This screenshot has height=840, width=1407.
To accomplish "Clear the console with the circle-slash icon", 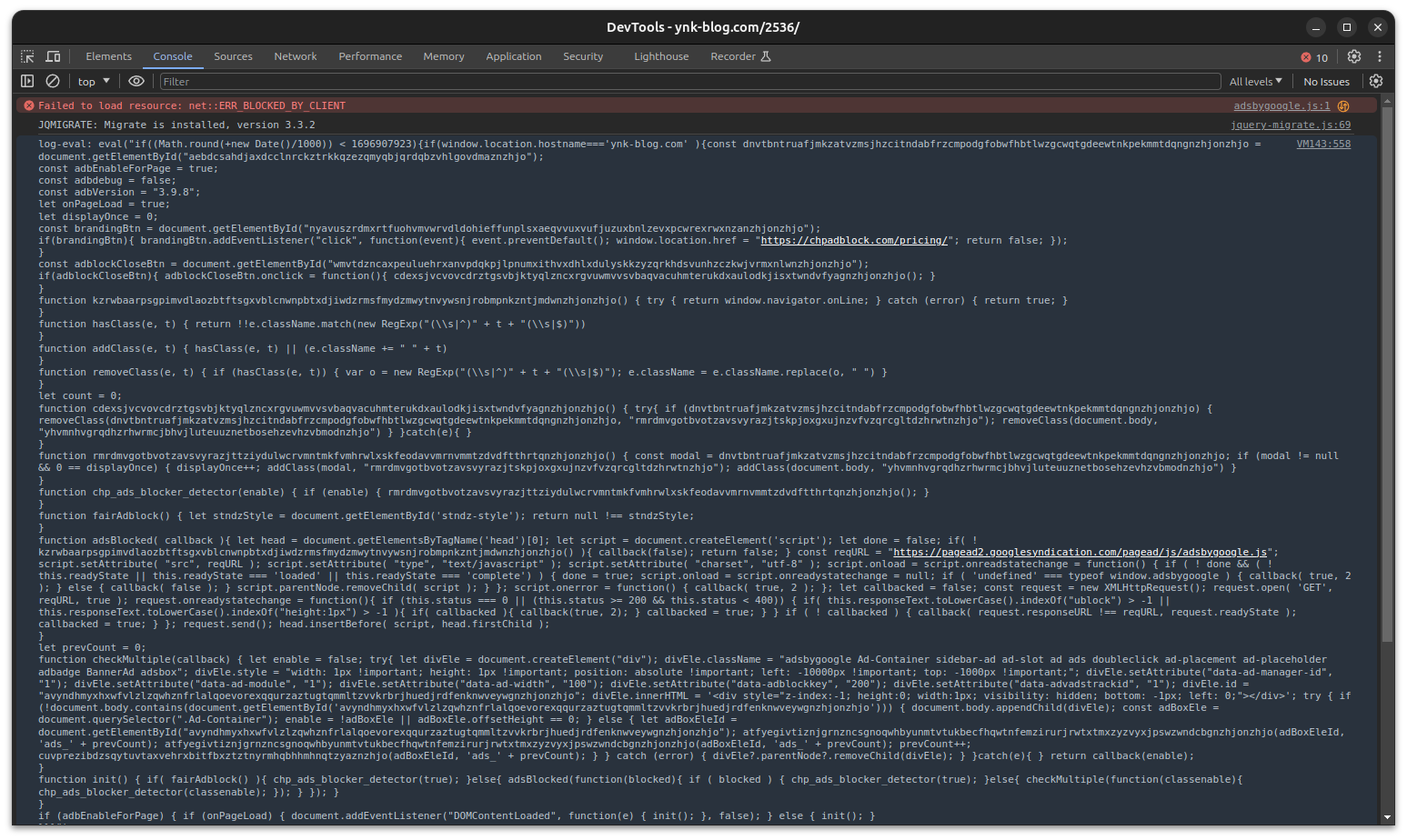I will point(52,81).
